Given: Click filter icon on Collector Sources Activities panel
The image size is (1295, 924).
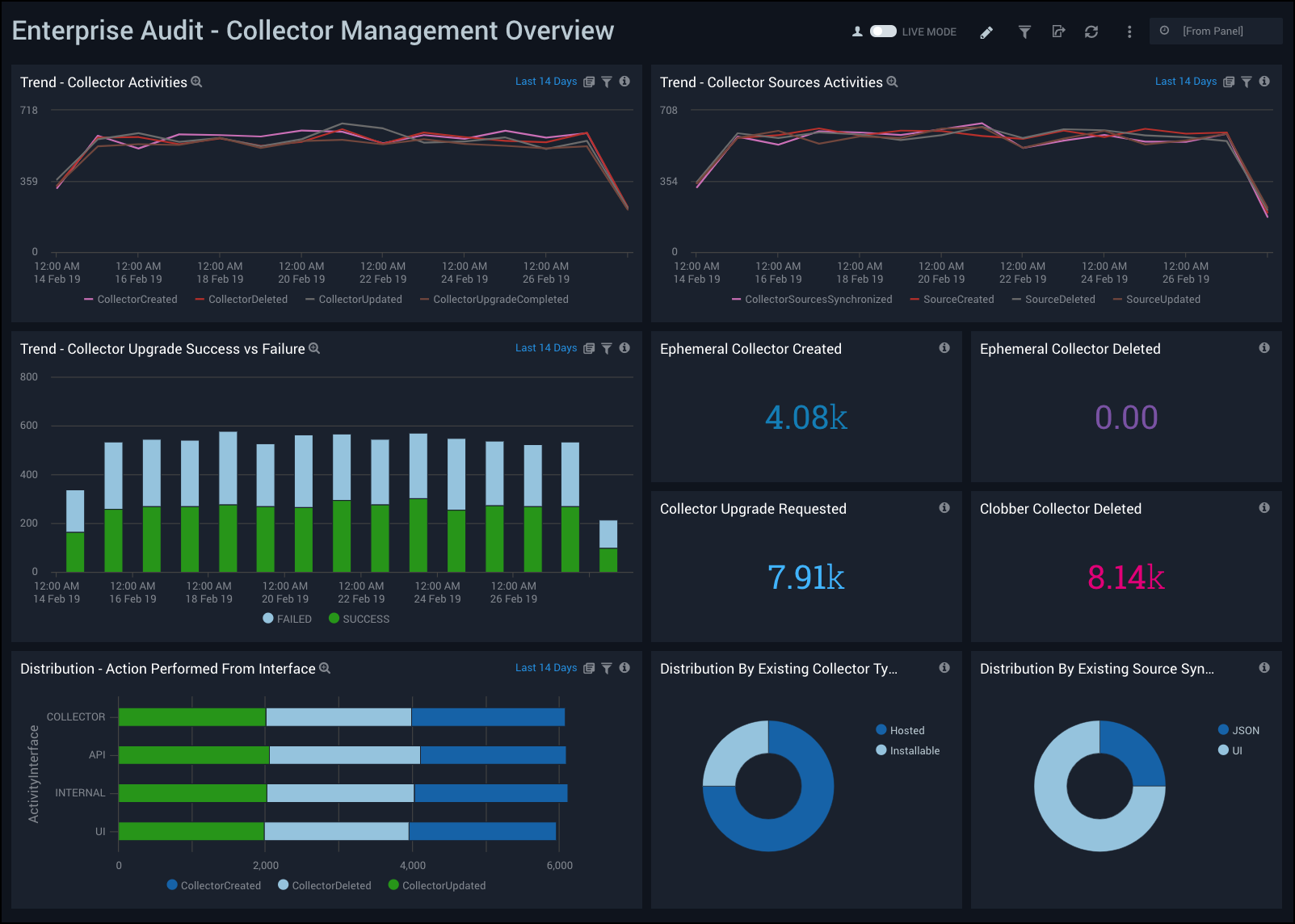Looking at the screenshot, I should (1247, 82).
